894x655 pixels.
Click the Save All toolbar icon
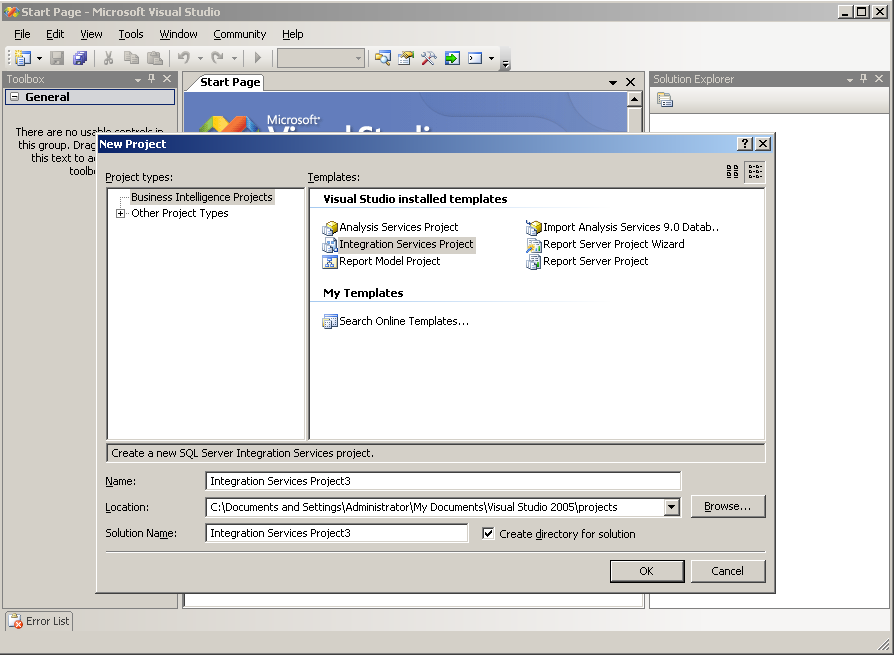(x=80, y=58)
